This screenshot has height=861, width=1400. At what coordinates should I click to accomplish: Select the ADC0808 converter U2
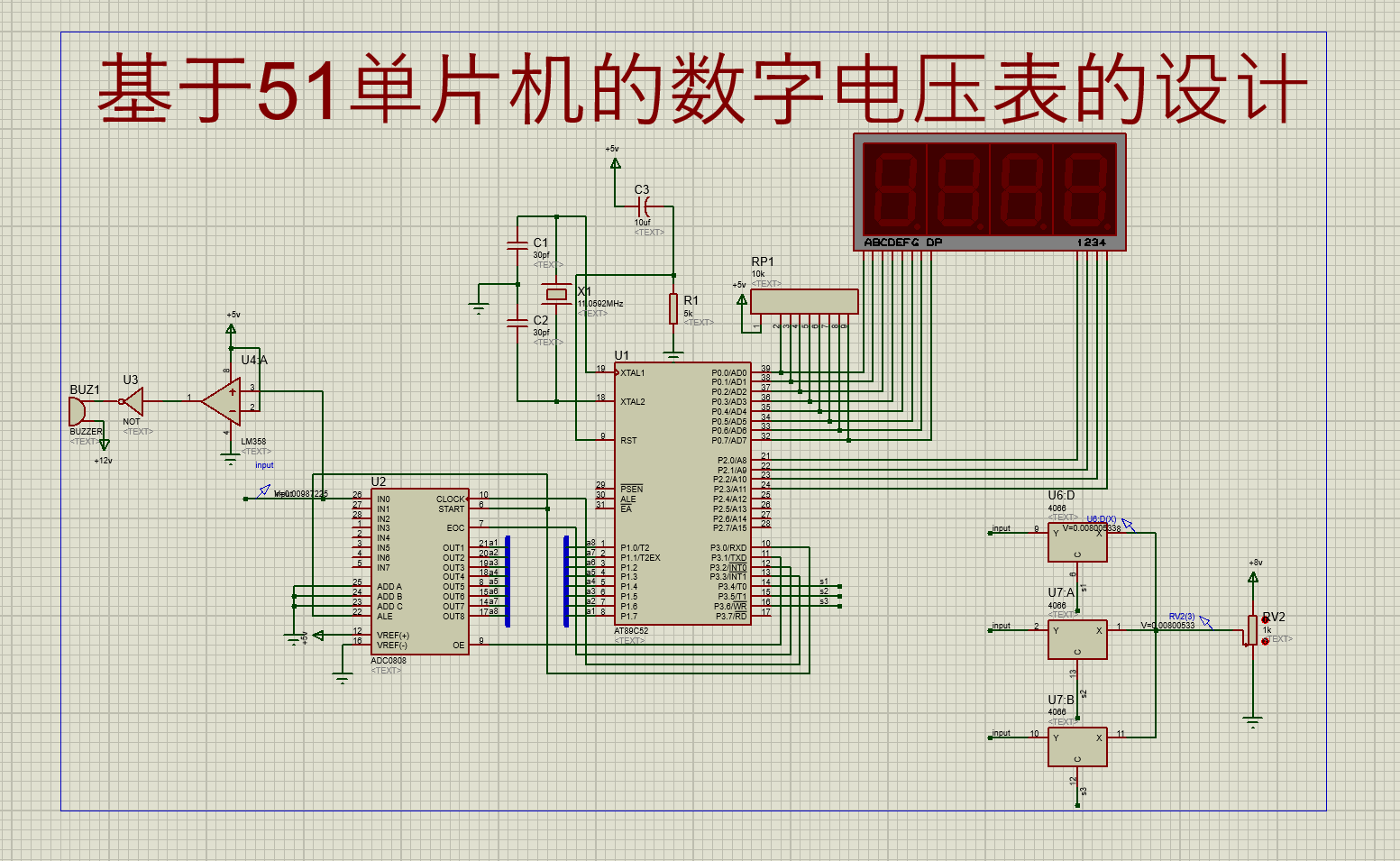point(419,568)
